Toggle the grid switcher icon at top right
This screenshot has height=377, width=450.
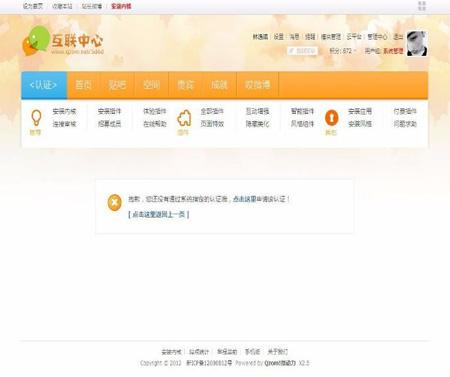click(x=422, y=6)
